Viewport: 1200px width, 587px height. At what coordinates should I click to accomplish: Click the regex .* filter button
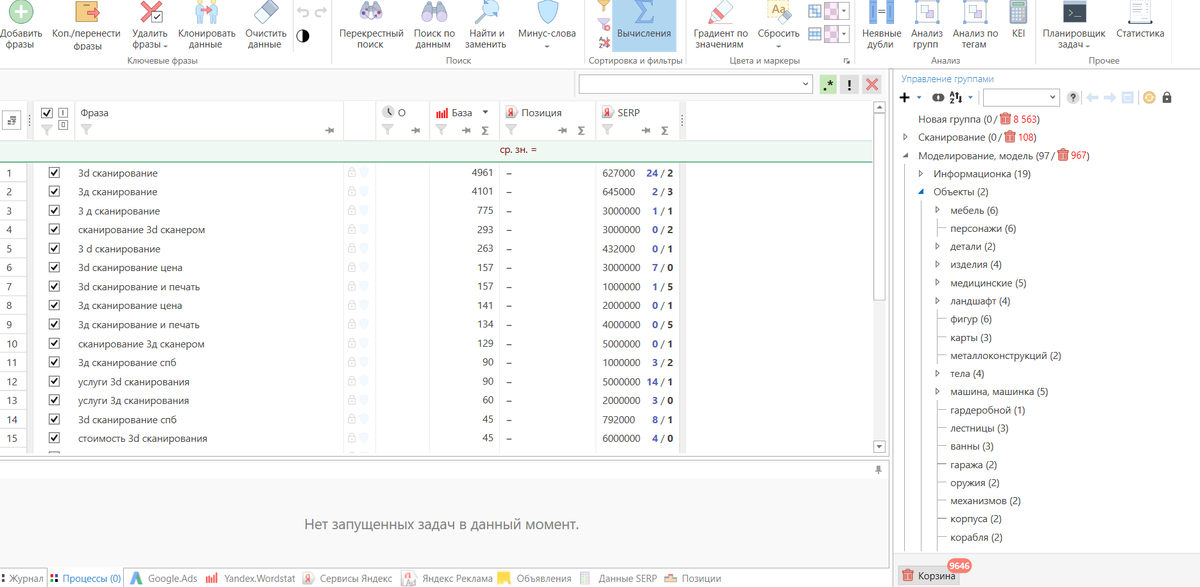click(827, 85)
